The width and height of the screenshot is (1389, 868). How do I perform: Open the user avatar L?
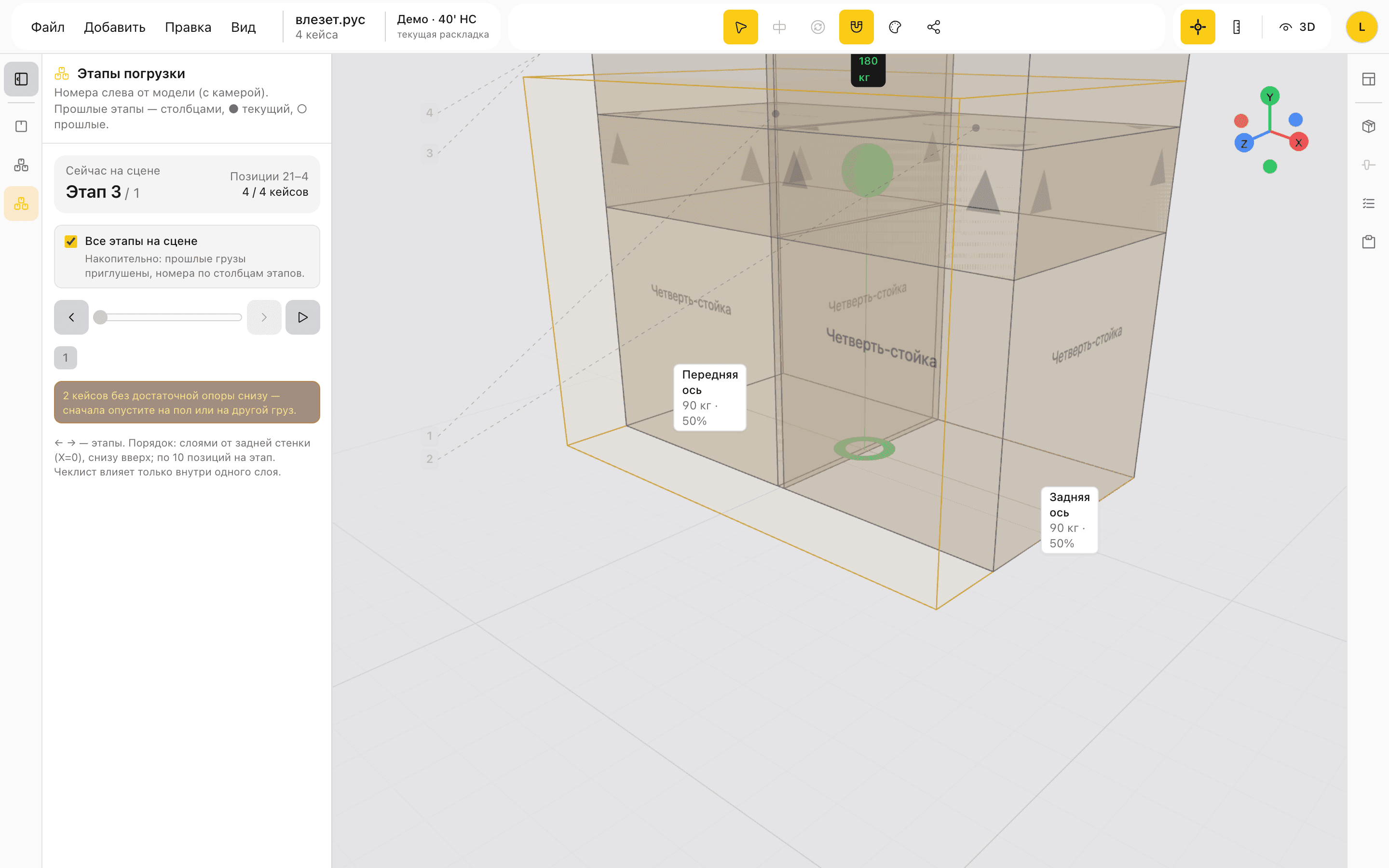1362,27
